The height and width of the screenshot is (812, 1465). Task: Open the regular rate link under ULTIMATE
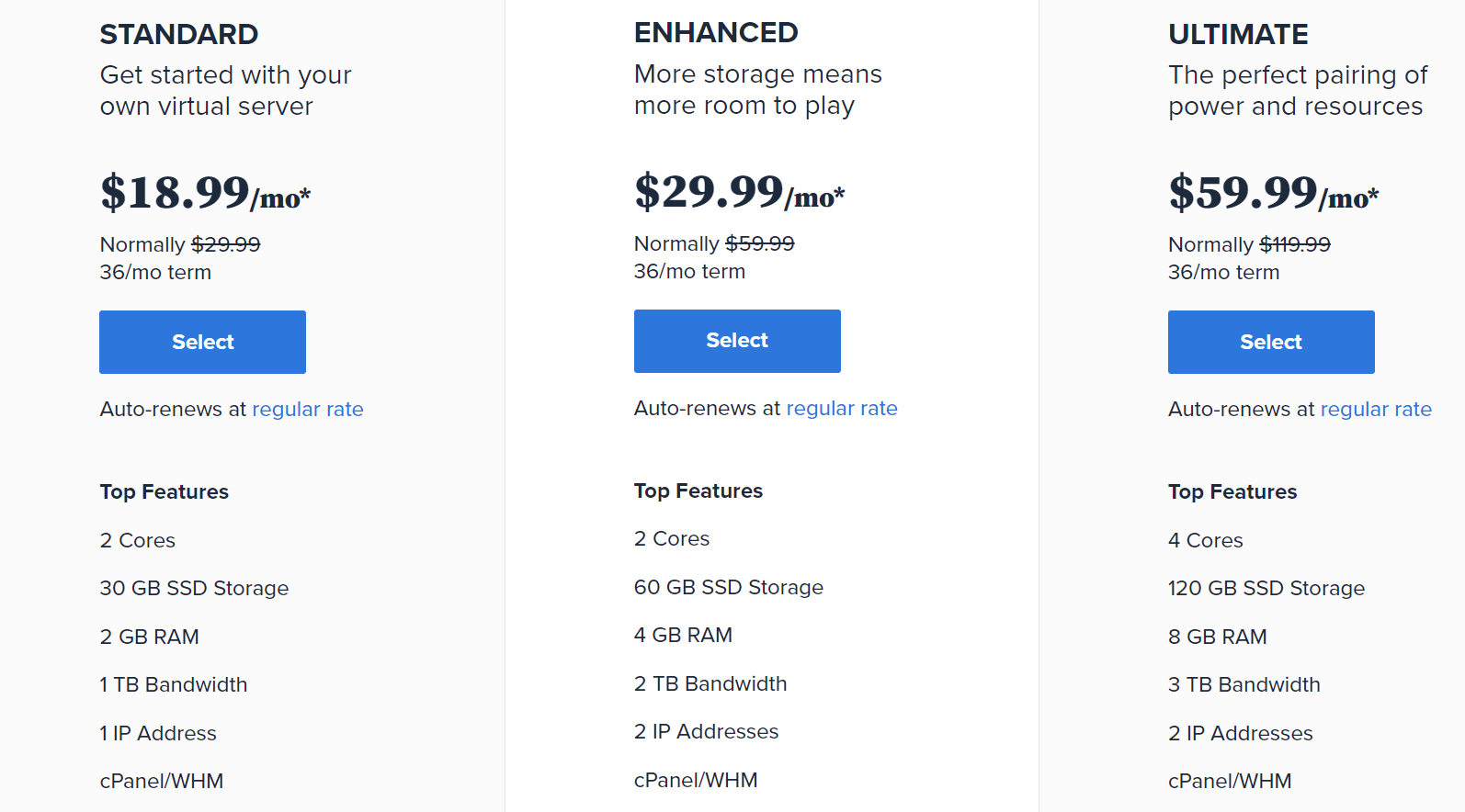point(1376,409)
